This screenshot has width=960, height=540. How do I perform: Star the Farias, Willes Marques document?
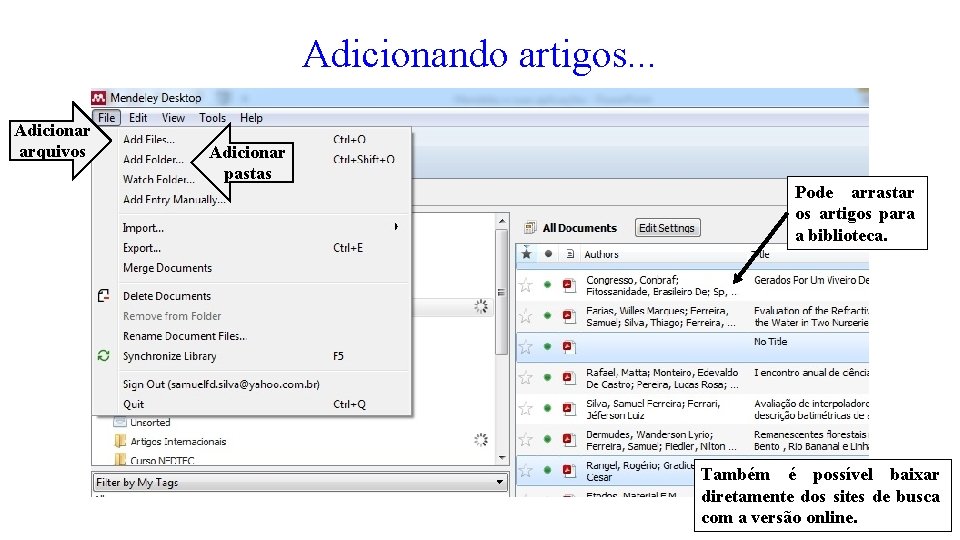pyautogui.click(x=525, y=316)
